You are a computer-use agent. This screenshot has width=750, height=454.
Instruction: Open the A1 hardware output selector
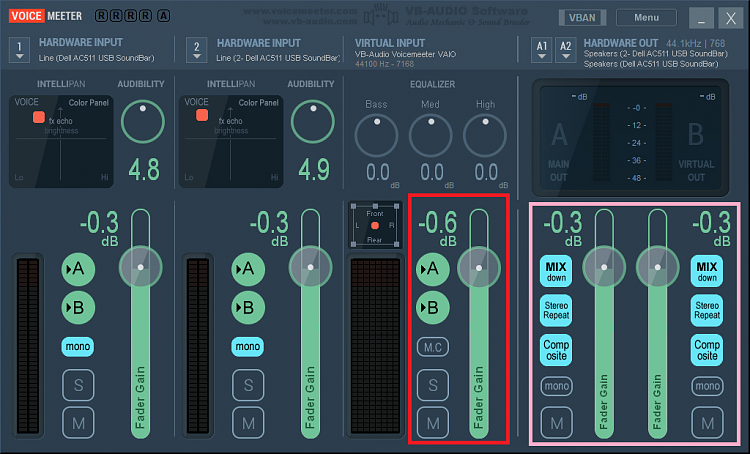[x=541, y=50]
